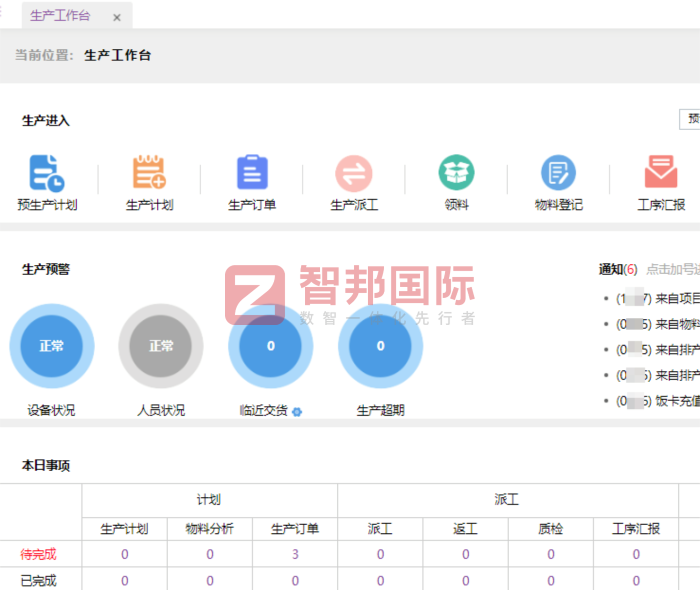Click completed 生产计划 value 0
Viewport: 700px width, 590px height.
click(125, 581)
